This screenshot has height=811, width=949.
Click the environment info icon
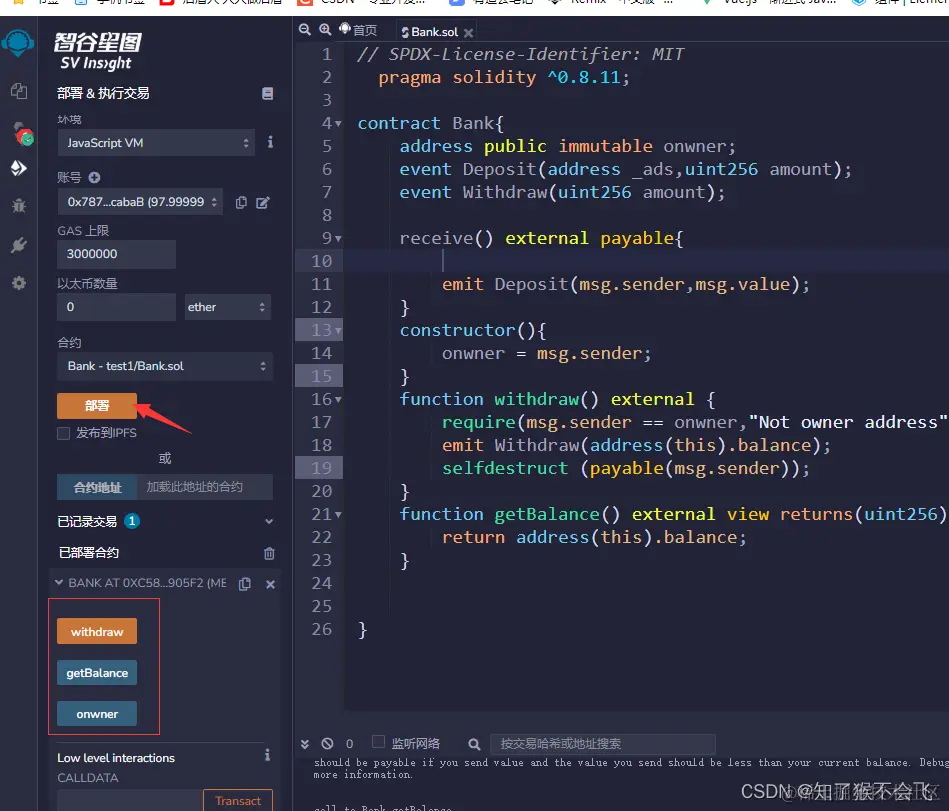270,142
